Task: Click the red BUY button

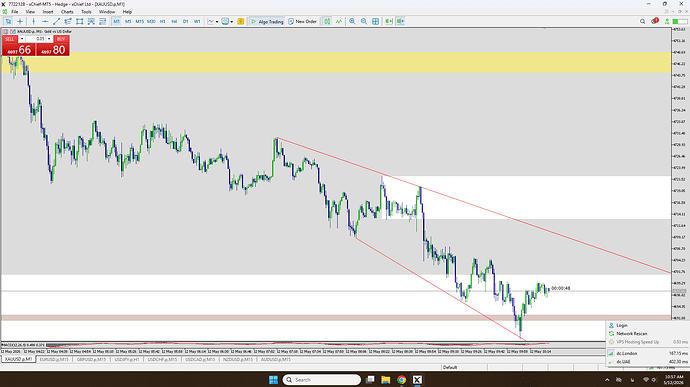Action: [61, 39]
